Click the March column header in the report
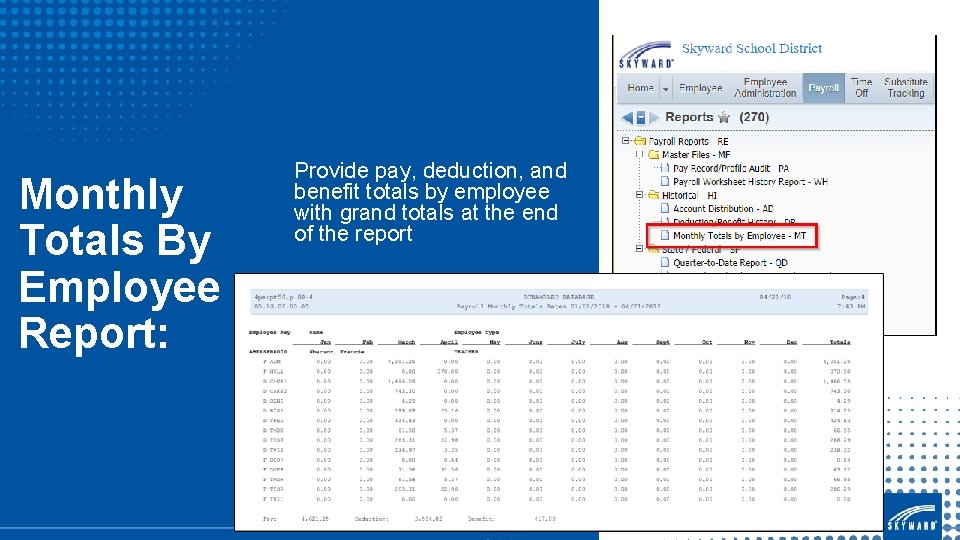Screen dimensions: 960x540 [x=406, y=342]
